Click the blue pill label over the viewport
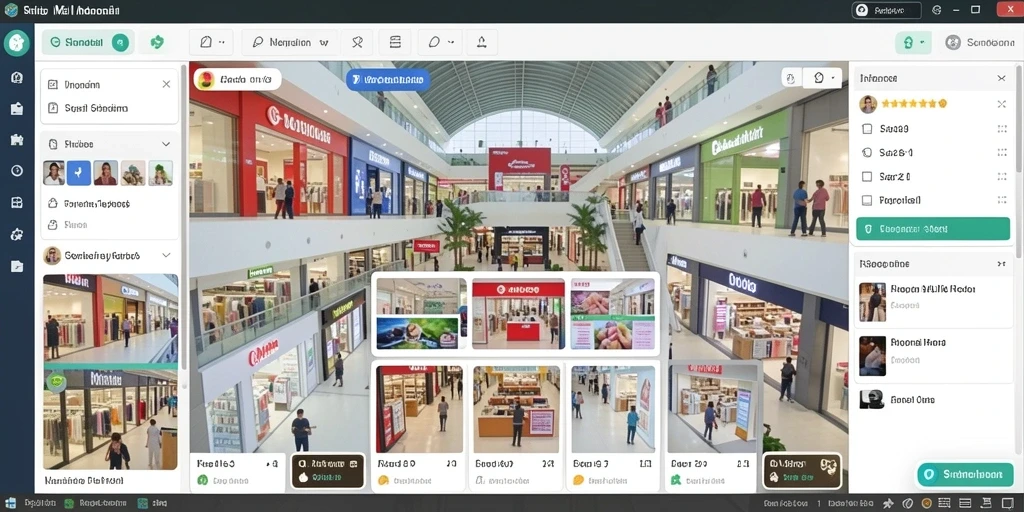This screenshot has width=1024, height=512. pyautogui.click(x=388, y=80)
